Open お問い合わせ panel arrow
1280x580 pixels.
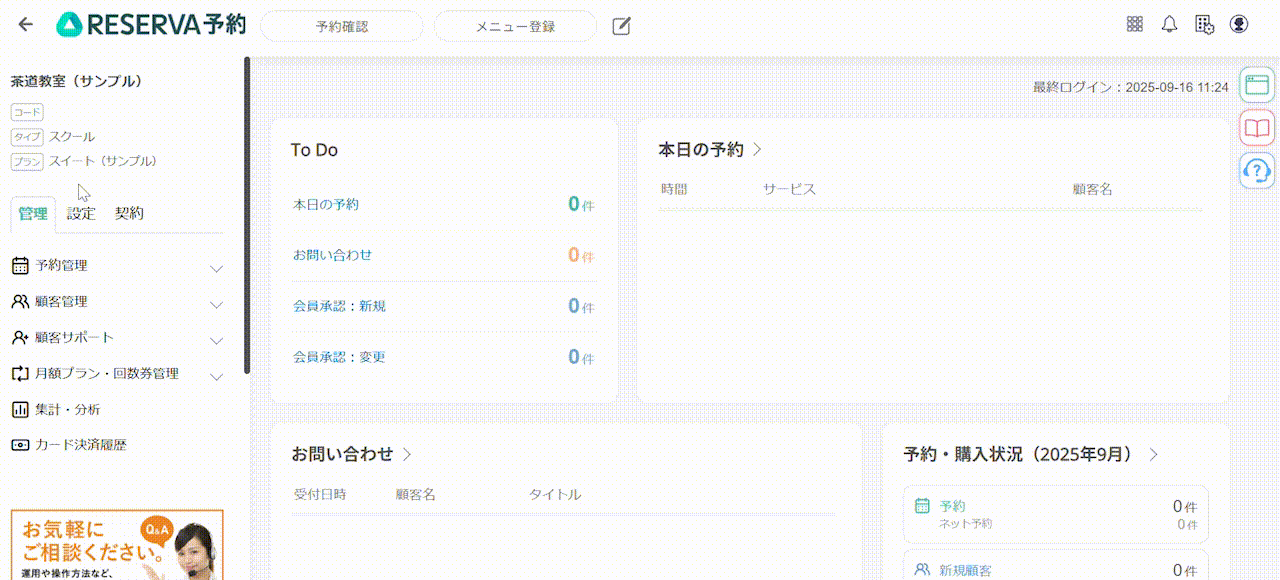407,454
